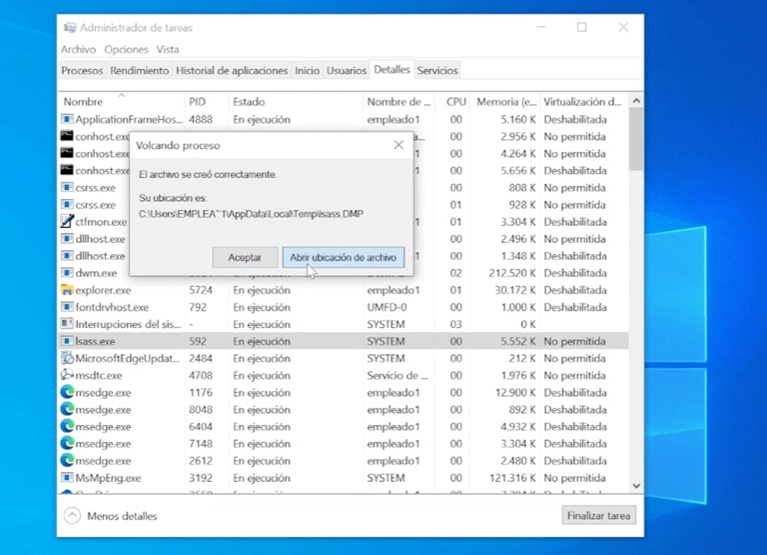
Task: Click the MsMpEng.exe process icon
Action: coord(67,478)
